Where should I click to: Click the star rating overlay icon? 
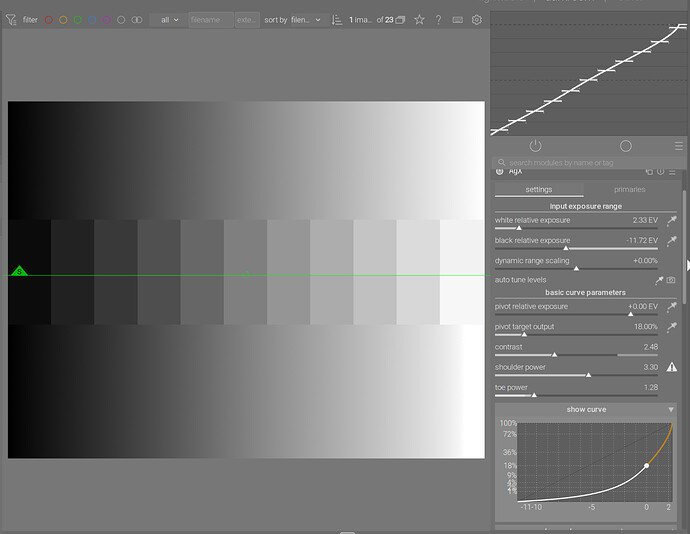click(419, 20)
